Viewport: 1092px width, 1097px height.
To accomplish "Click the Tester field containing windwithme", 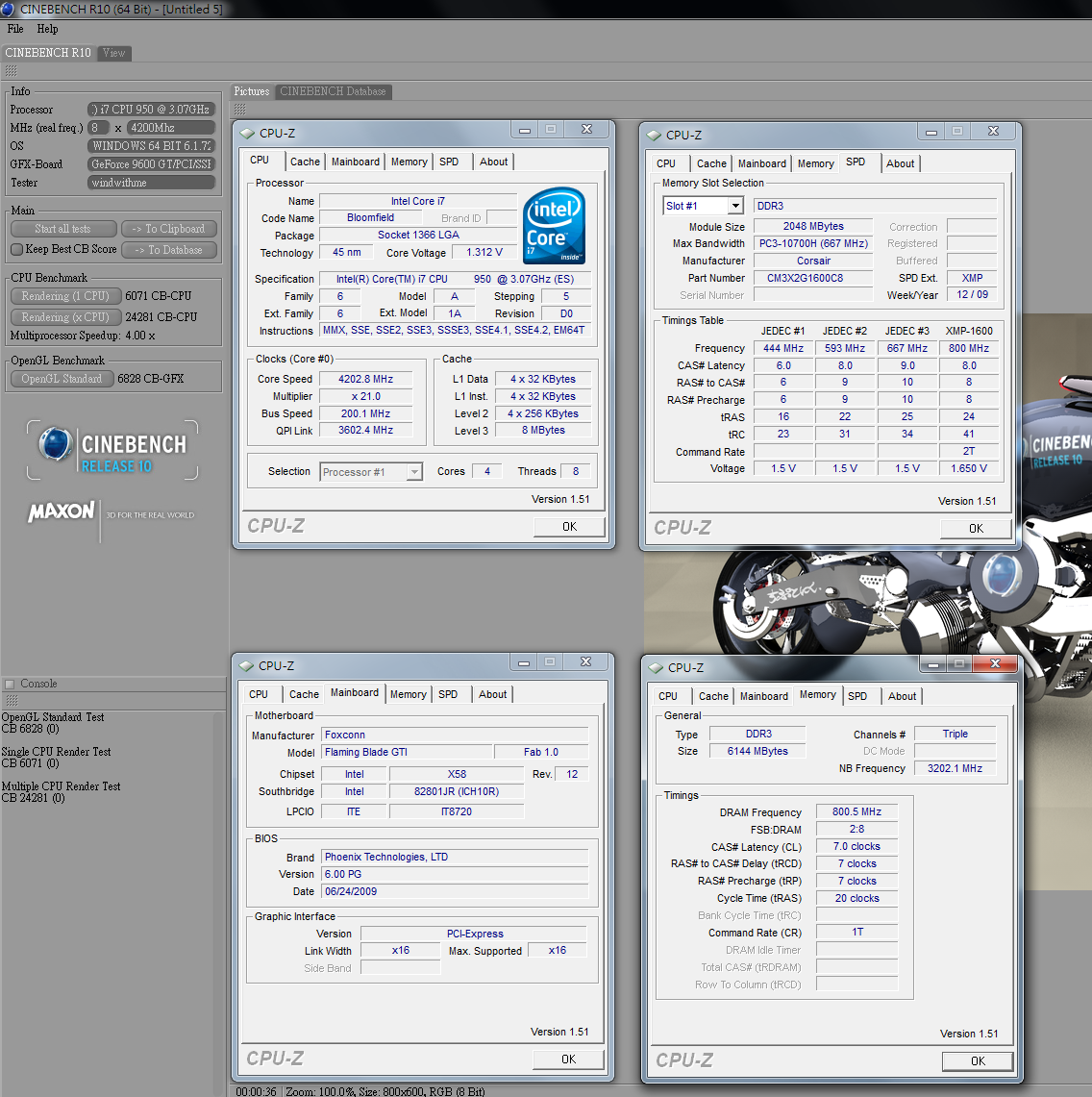I will [151, 183].
